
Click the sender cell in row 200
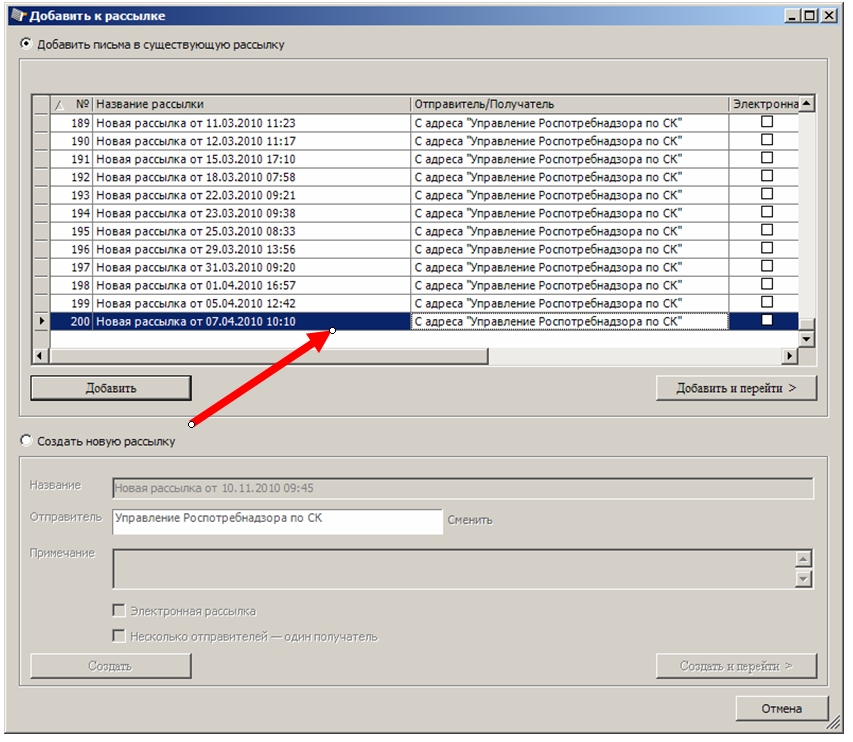tap(570, 321)
